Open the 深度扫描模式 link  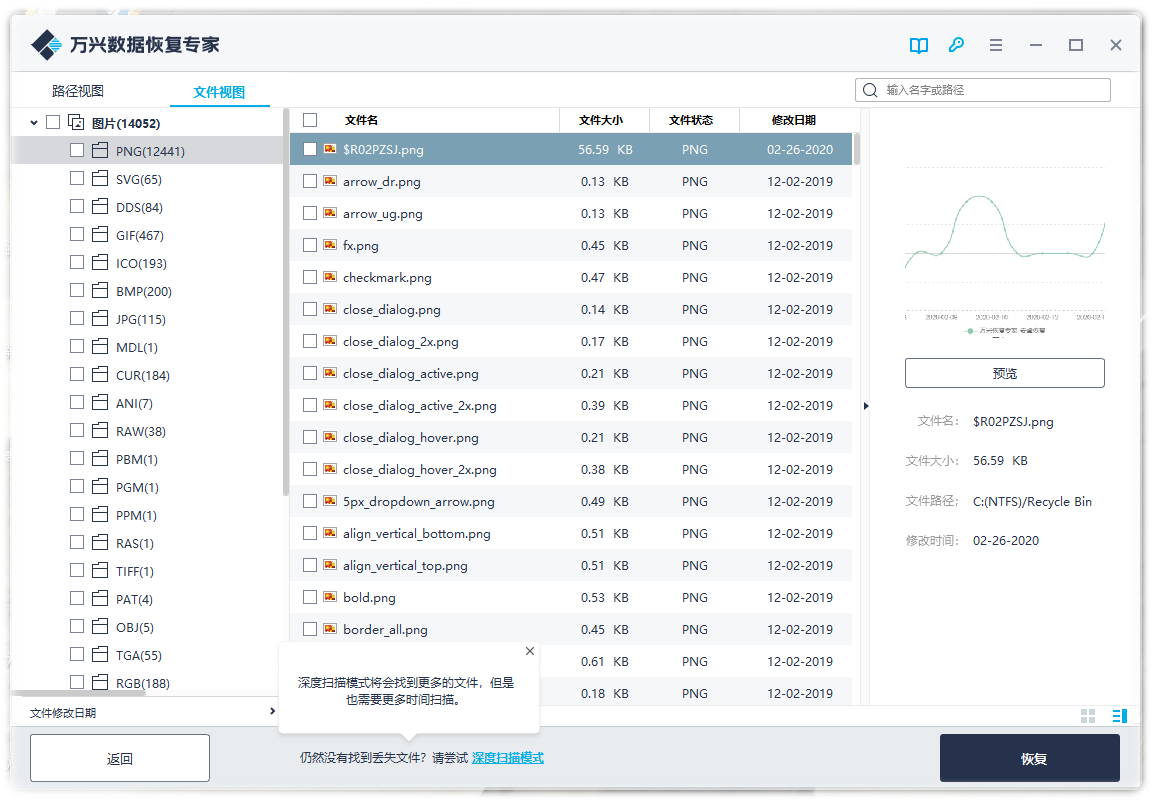(508, 758)
